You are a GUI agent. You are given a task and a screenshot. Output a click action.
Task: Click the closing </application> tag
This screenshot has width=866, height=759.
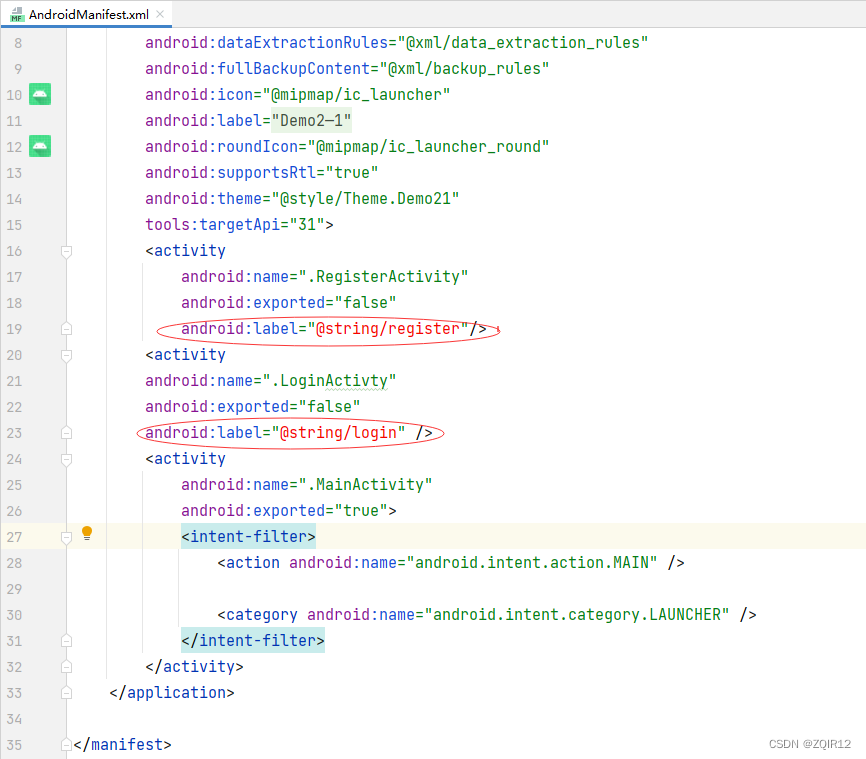[172, 692]
